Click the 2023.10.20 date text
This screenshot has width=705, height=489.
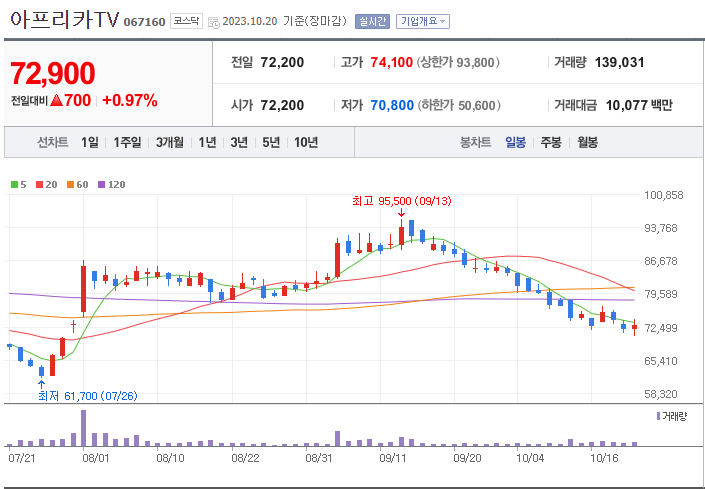coord(250,21)
